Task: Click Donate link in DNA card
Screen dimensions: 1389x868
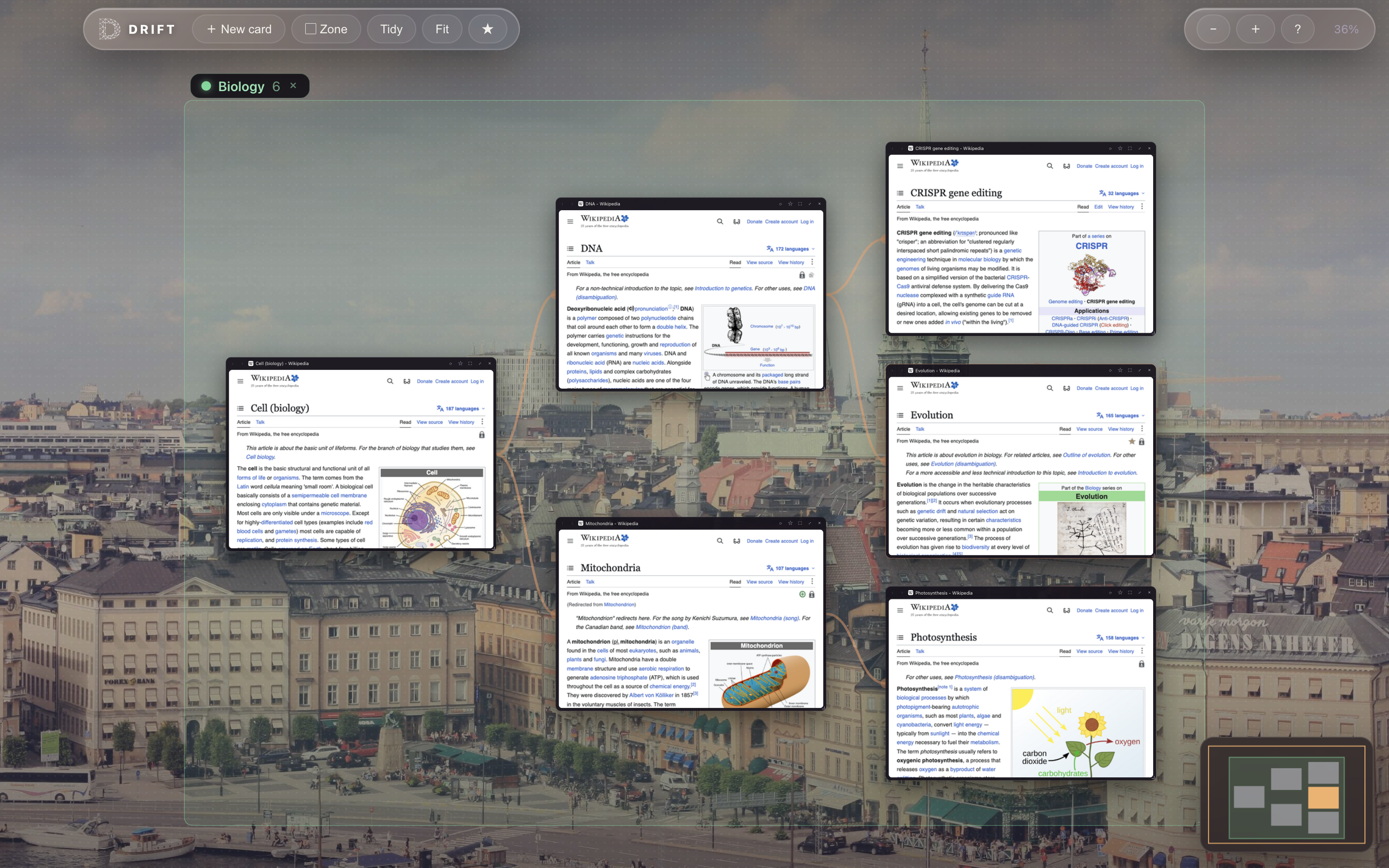Action: (x=754, y=222)
